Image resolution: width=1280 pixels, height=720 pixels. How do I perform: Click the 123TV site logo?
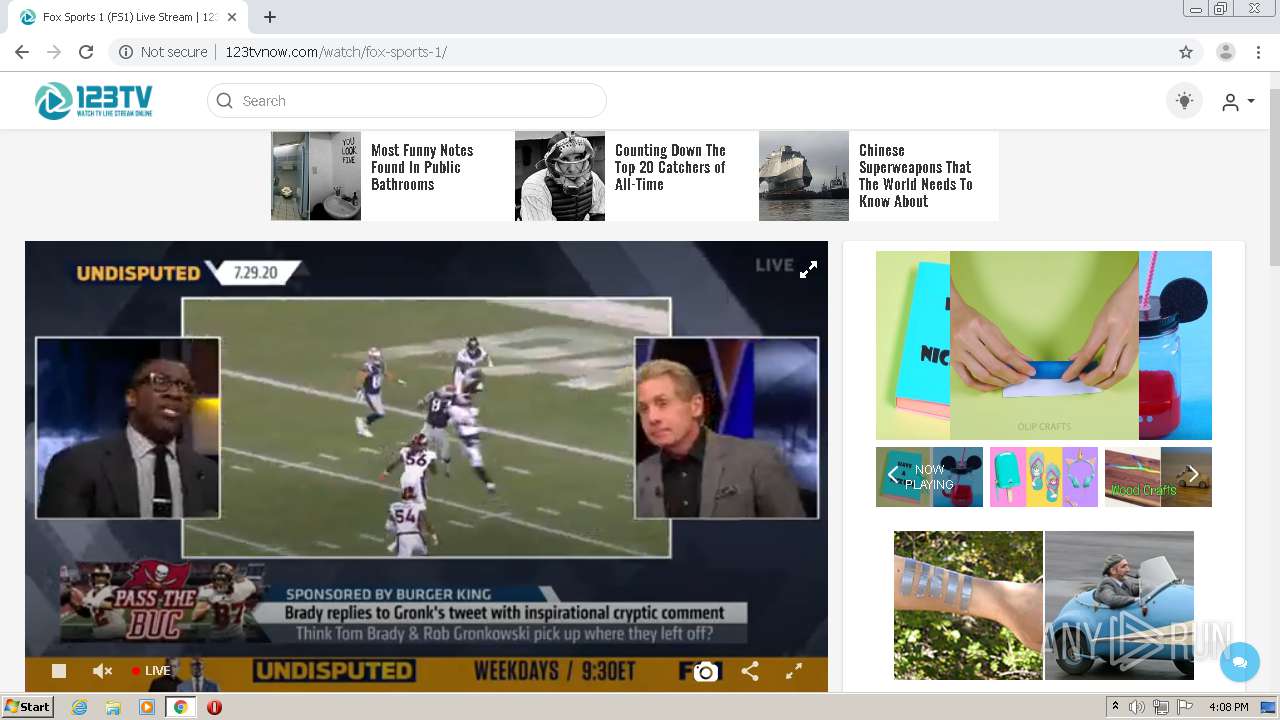click(94, 101)
